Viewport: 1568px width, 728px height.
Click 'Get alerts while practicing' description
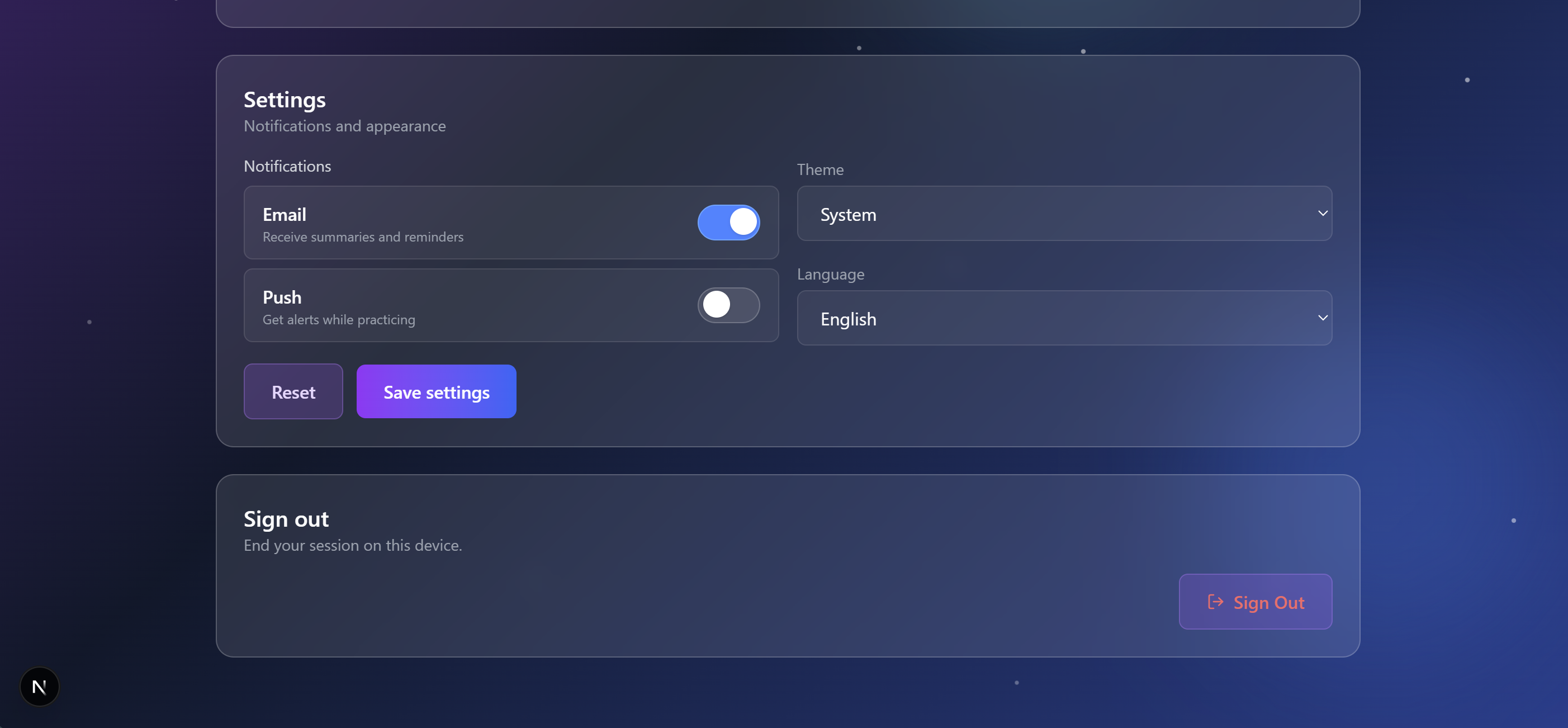click(x=338, y=320)
